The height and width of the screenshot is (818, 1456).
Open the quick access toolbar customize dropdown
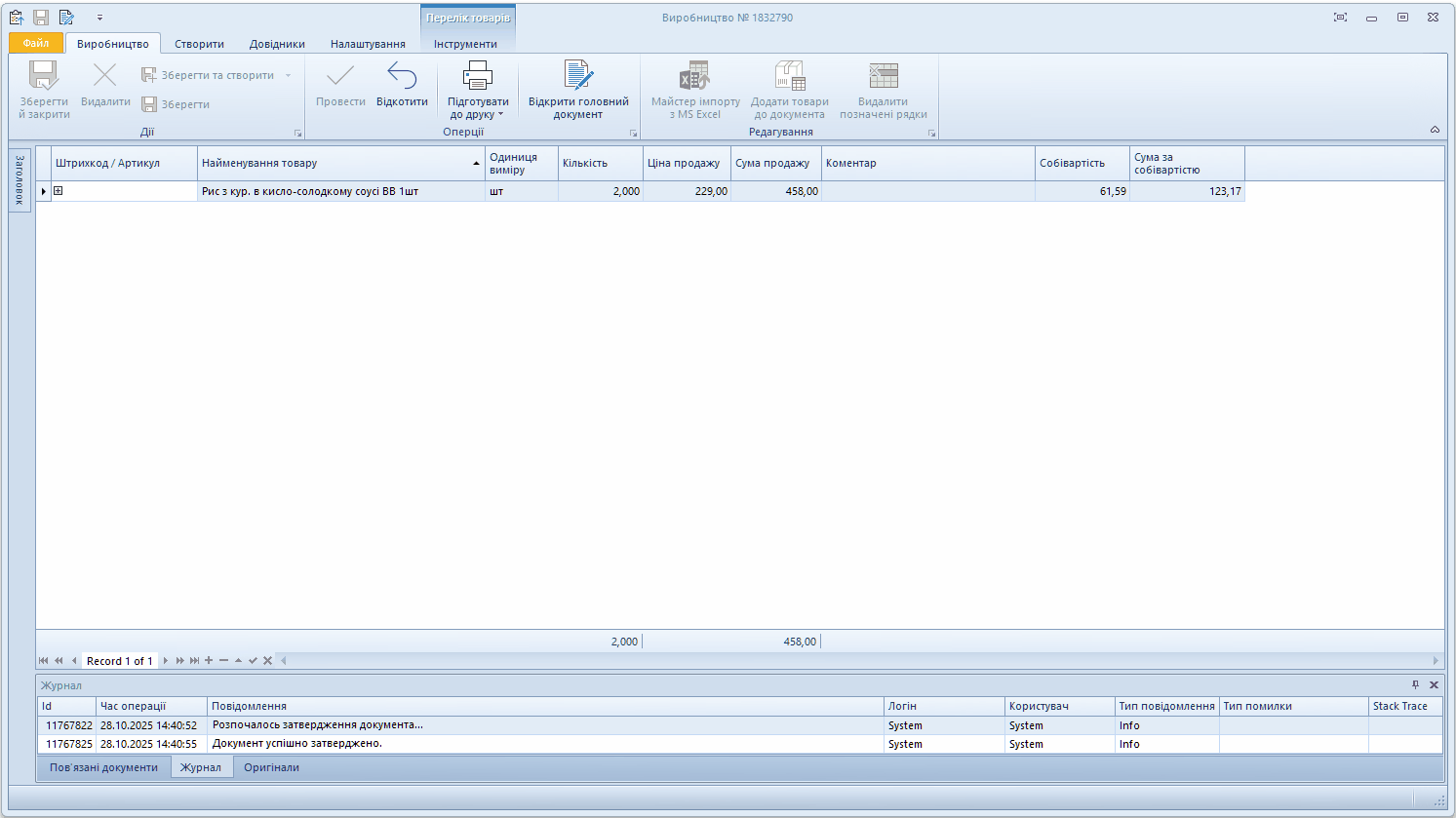tap(99, 18)
